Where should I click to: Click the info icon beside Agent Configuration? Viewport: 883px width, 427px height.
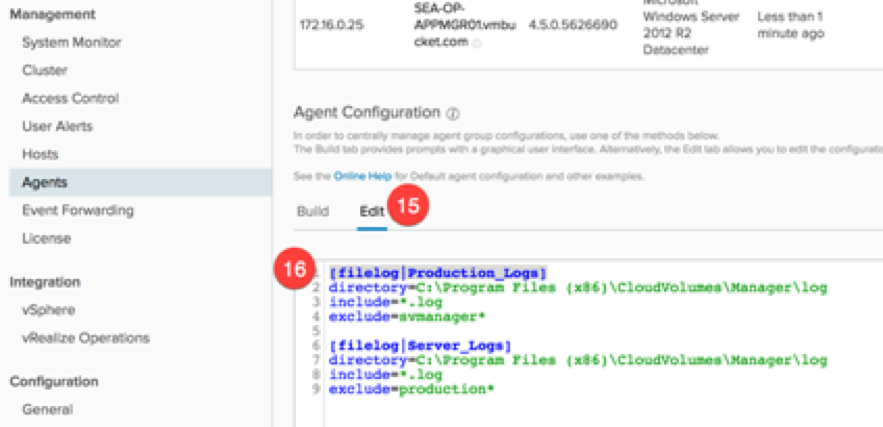tap(453, 114)
